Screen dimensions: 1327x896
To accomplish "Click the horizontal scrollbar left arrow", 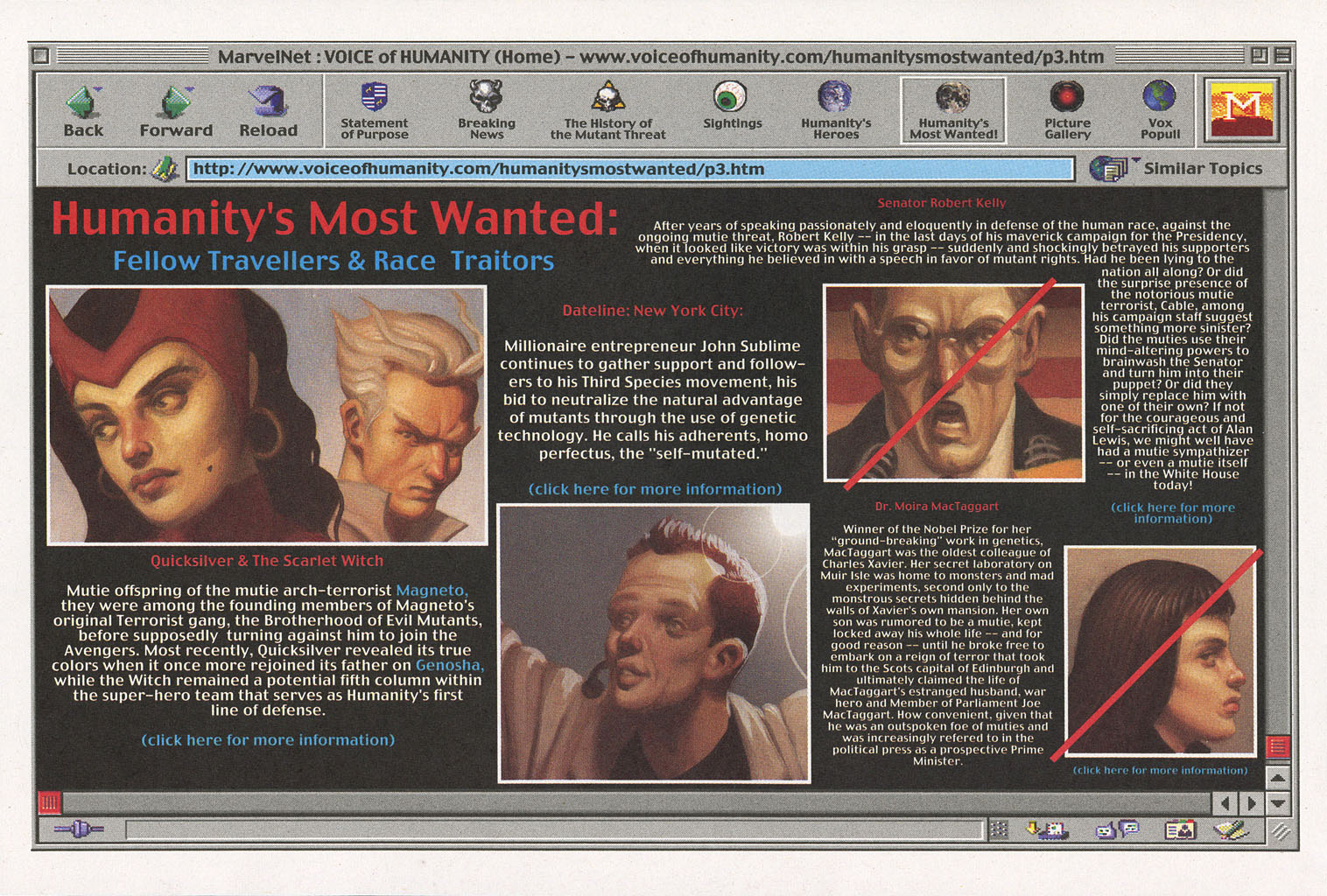I will point(1225,802).
